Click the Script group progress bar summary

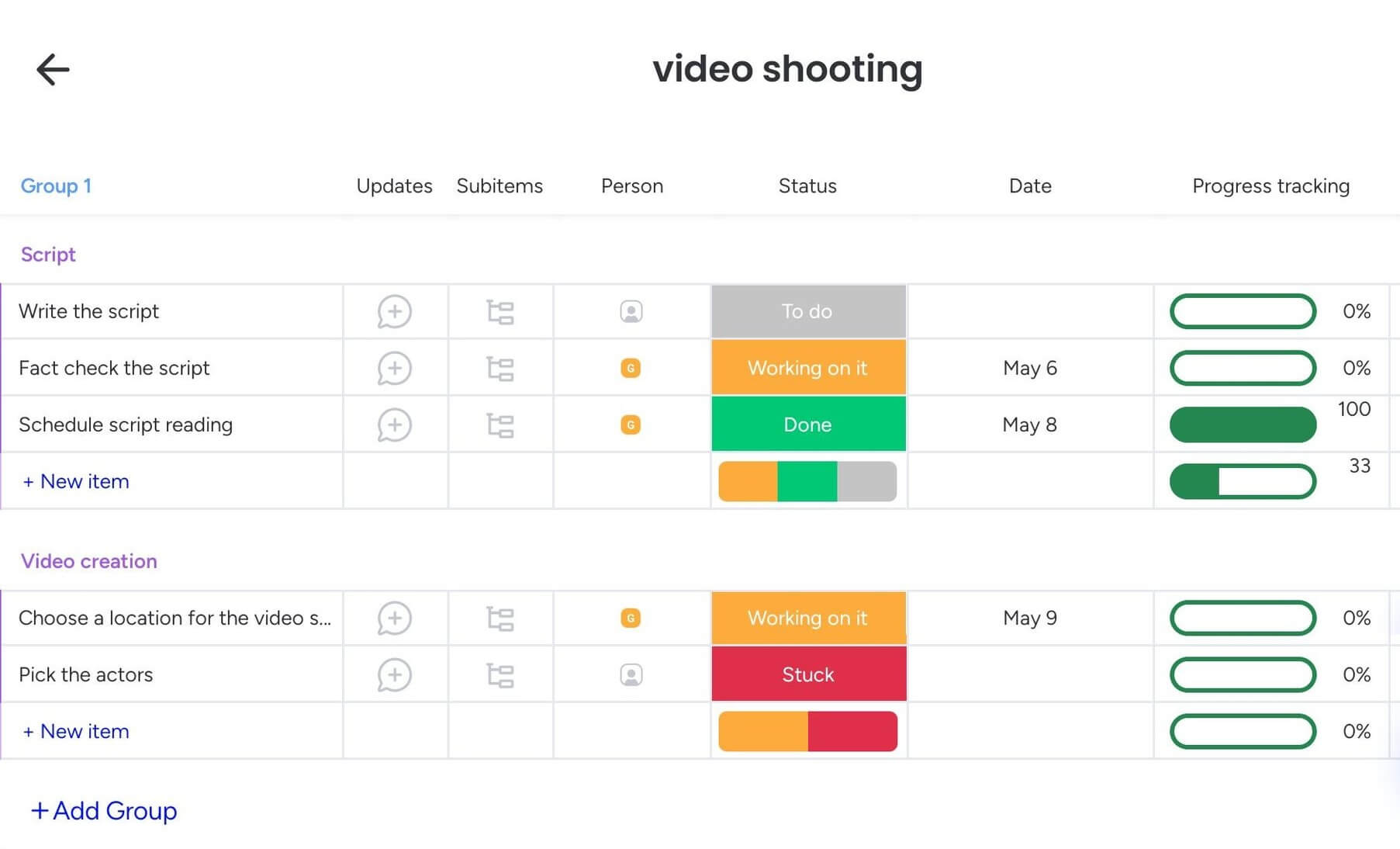click(x=1243, y=482)
